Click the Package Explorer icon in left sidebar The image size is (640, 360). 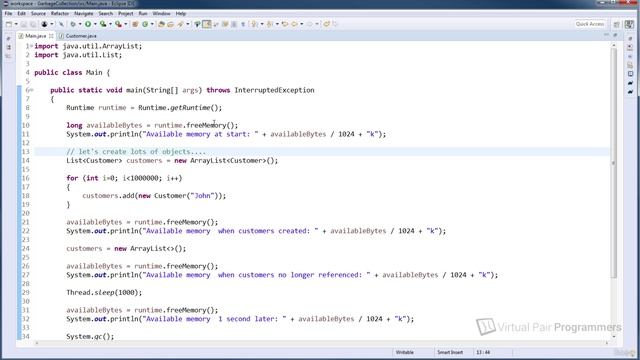9,47
